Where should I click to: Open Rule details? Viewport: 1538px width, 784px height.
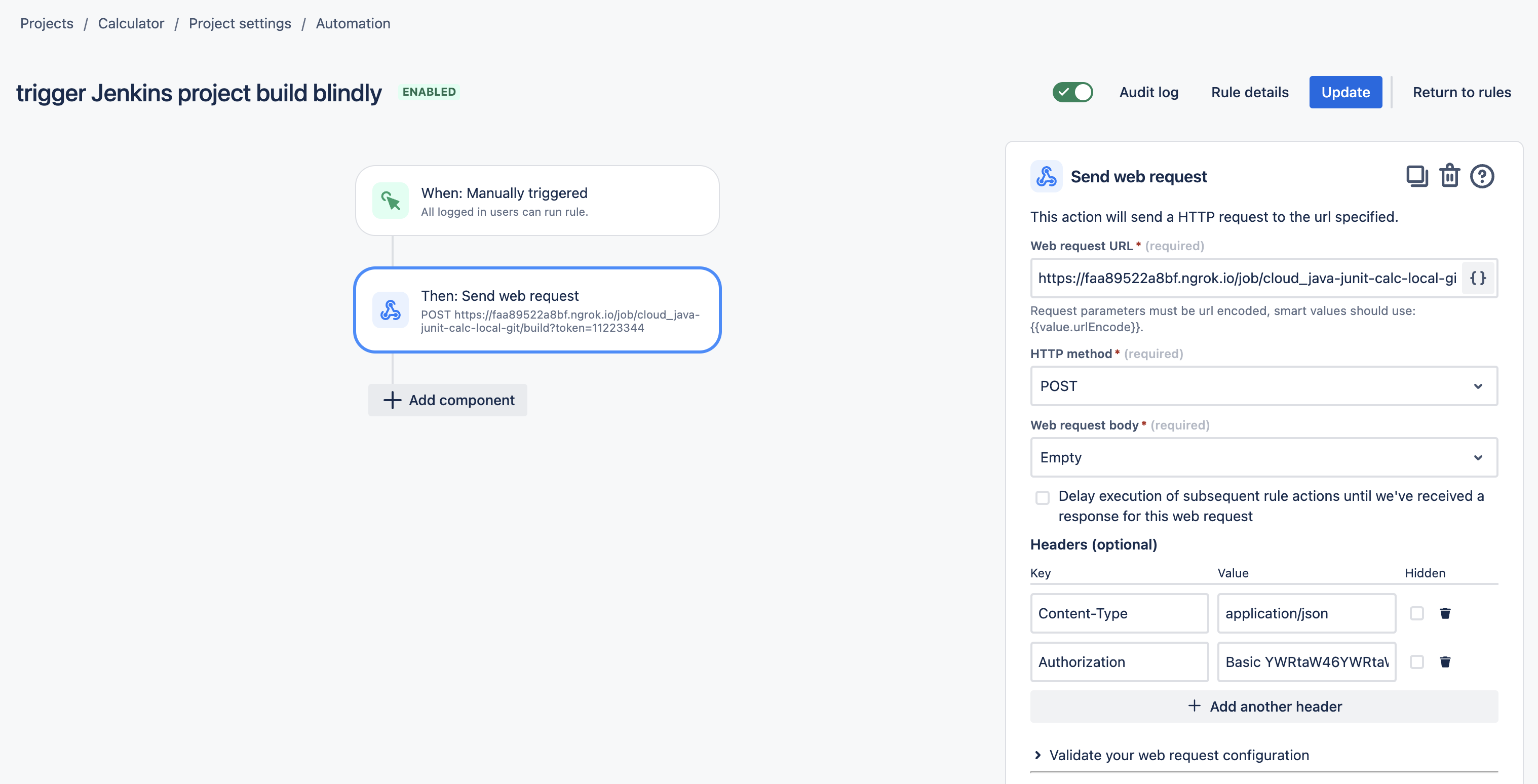1250,92
